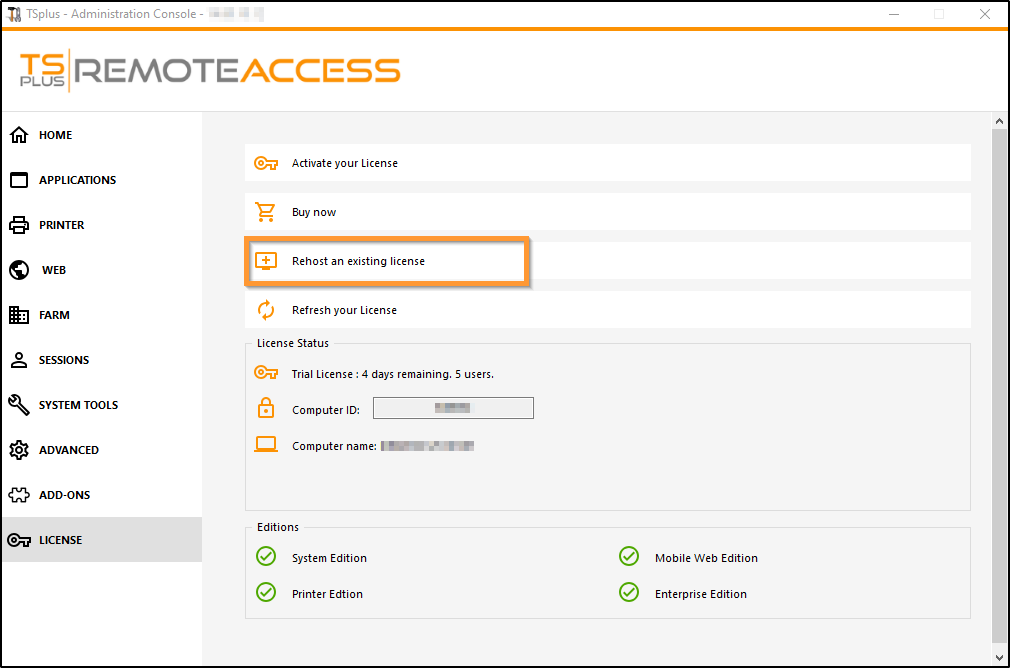This screenshot has width=1010, height=668.
Task: Click the Enterprise Edition green checkmark
Action: pyautogui.click(x=629, y=593)
